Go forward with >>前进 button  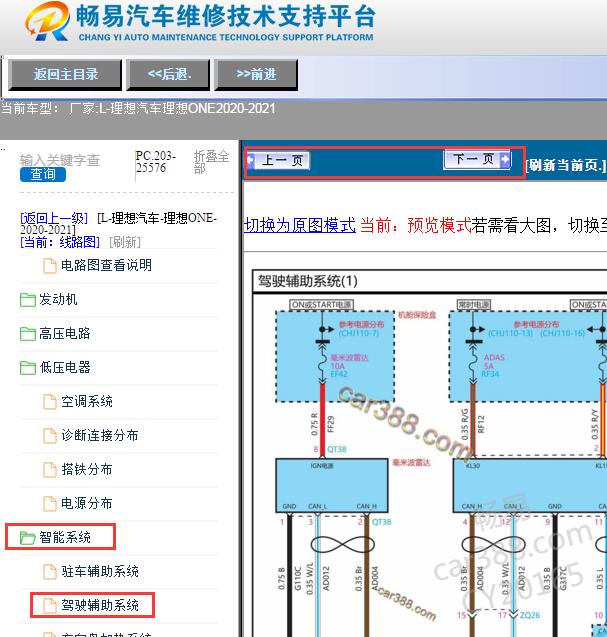[256, 74]
